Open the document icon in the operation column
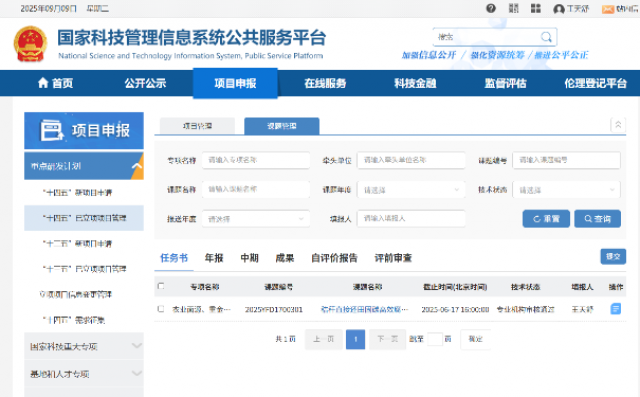Viewport: 640px width, 397px height. tap(616, 309)
